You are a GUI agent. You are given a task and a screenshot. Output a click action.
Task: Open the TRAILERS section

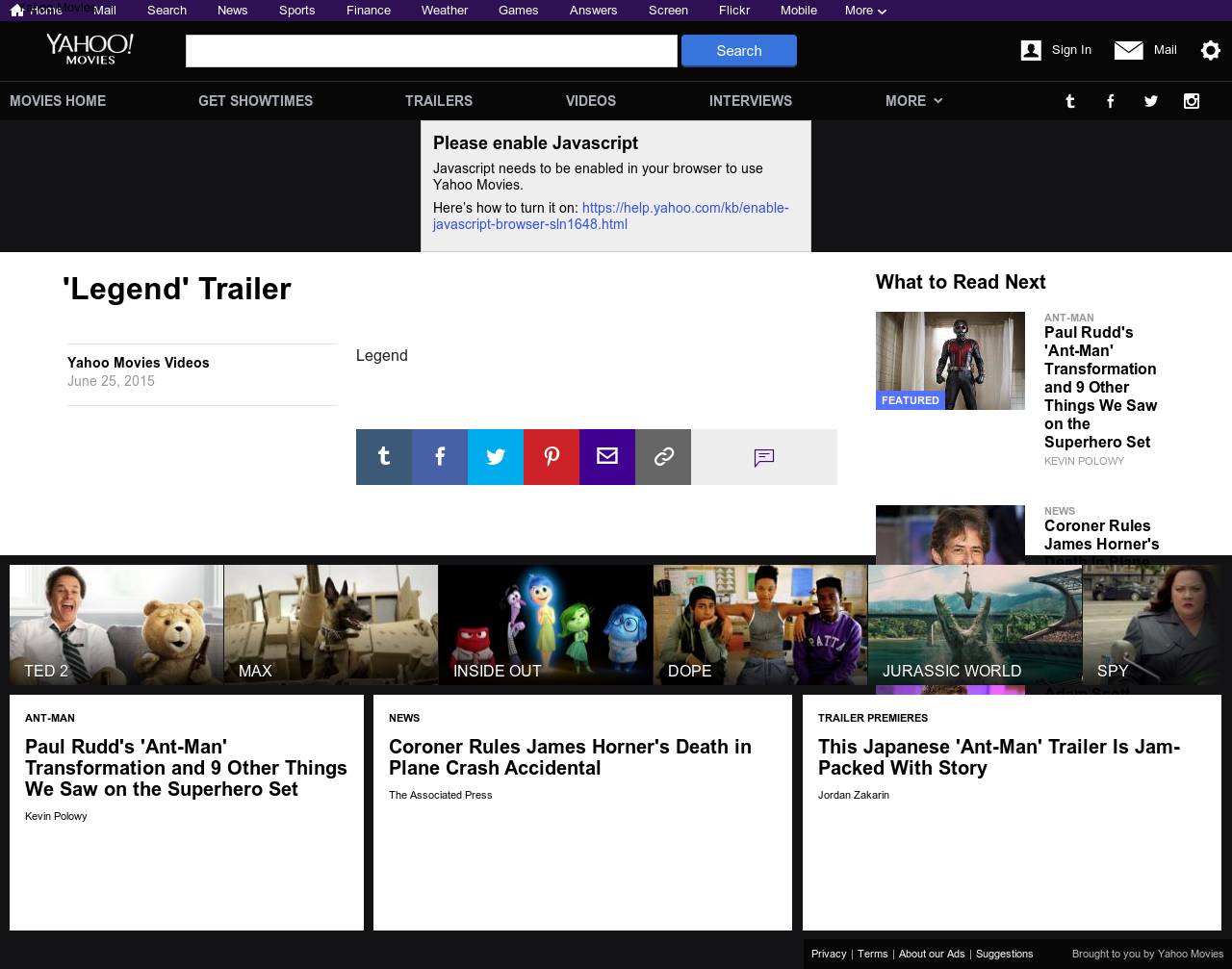tap(439, 101)
